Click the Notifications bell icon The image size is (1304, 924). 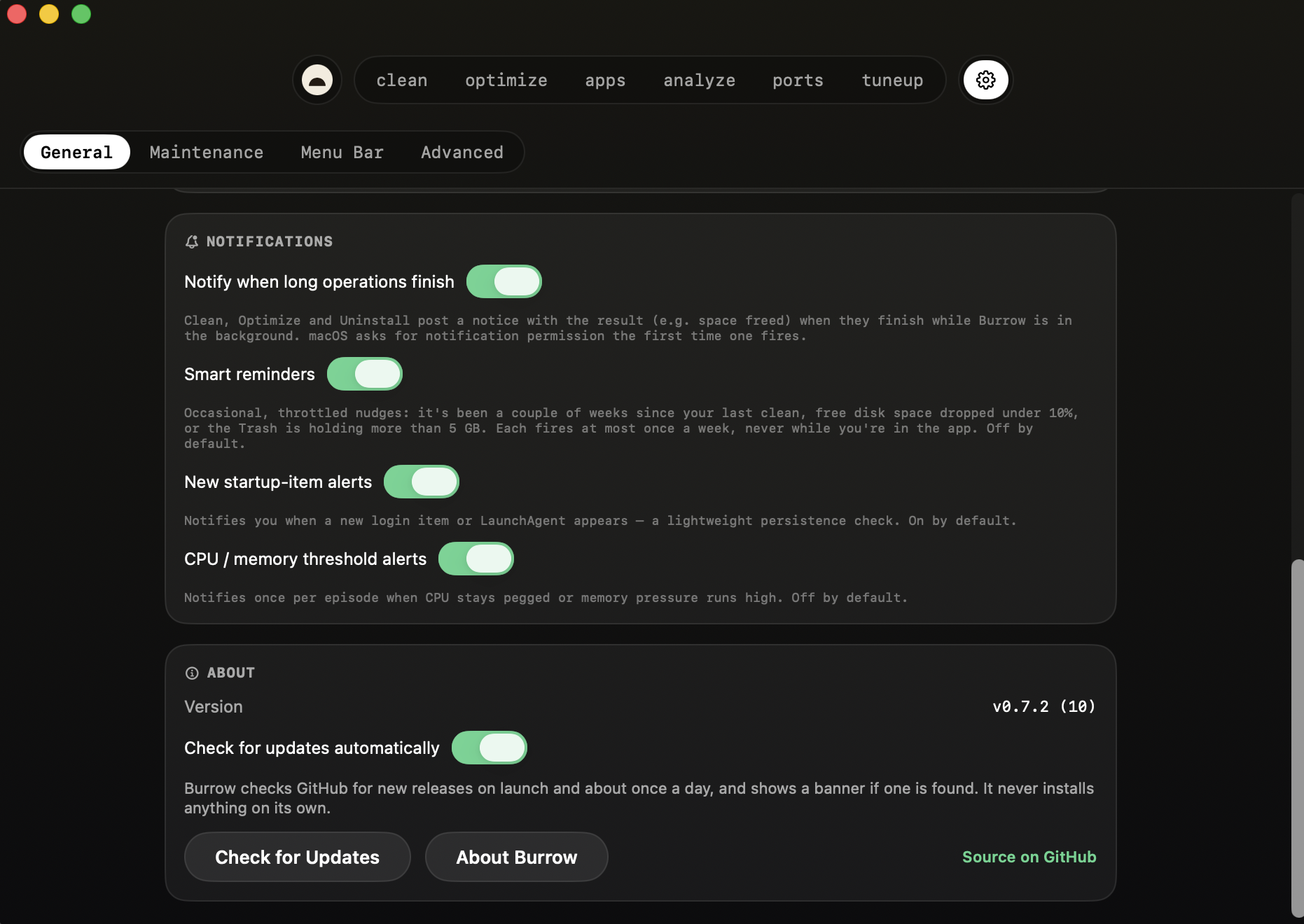[x=192, y=241]
